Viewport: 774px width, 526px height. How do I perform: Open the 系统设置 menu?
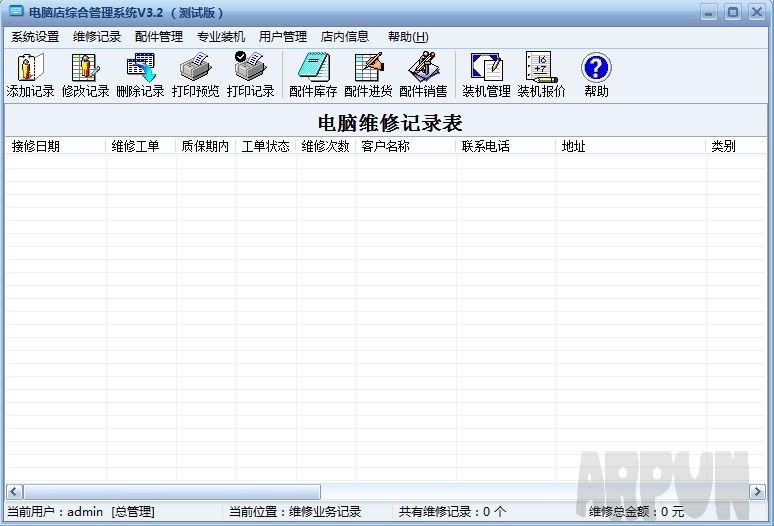[35, 37]
